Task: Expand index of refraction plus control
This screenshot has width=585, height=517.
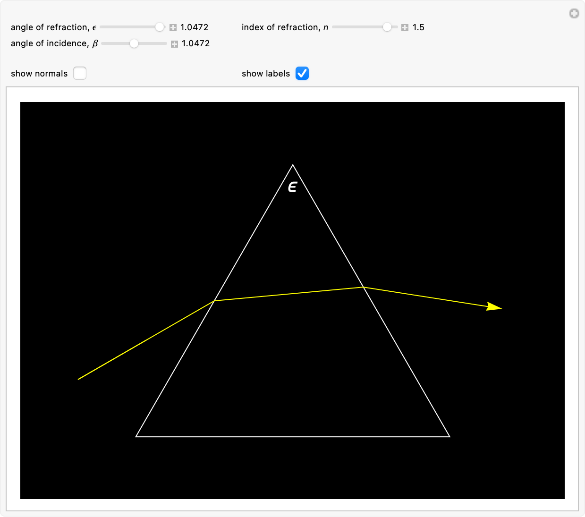Action: pos(404,27)
